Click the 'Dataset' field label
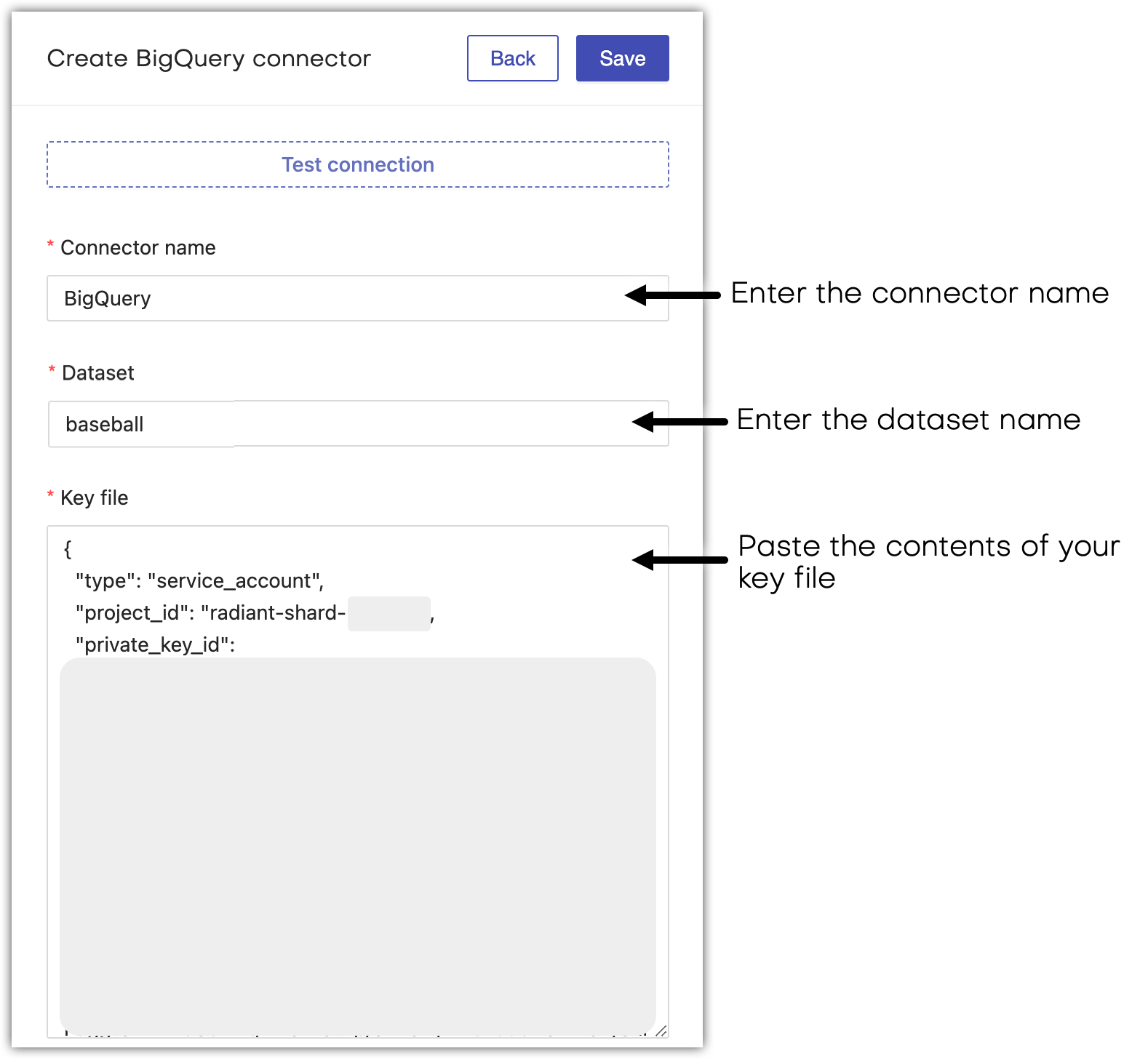 98,372
